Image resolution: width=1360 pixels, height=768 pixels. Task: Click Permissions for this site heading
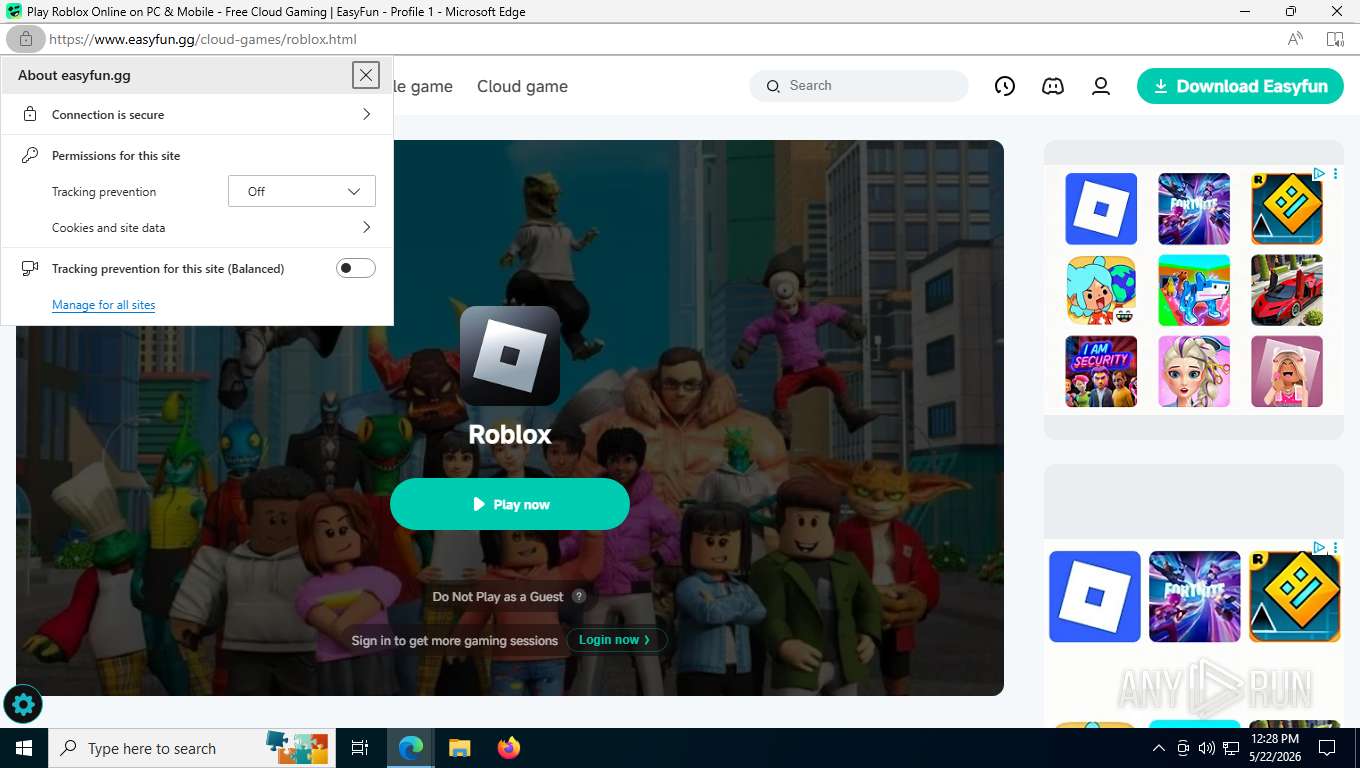tap(116, 155)
